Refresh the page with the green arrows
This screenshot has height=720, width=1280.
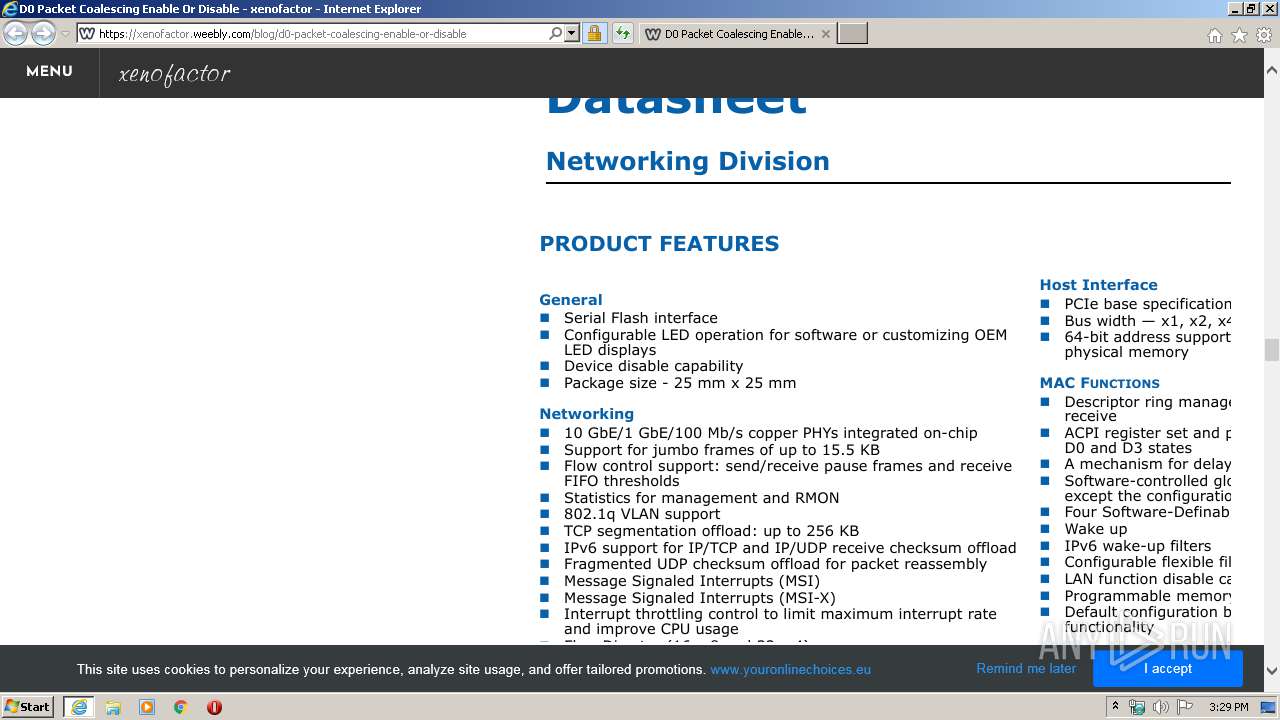pos(622,33)
